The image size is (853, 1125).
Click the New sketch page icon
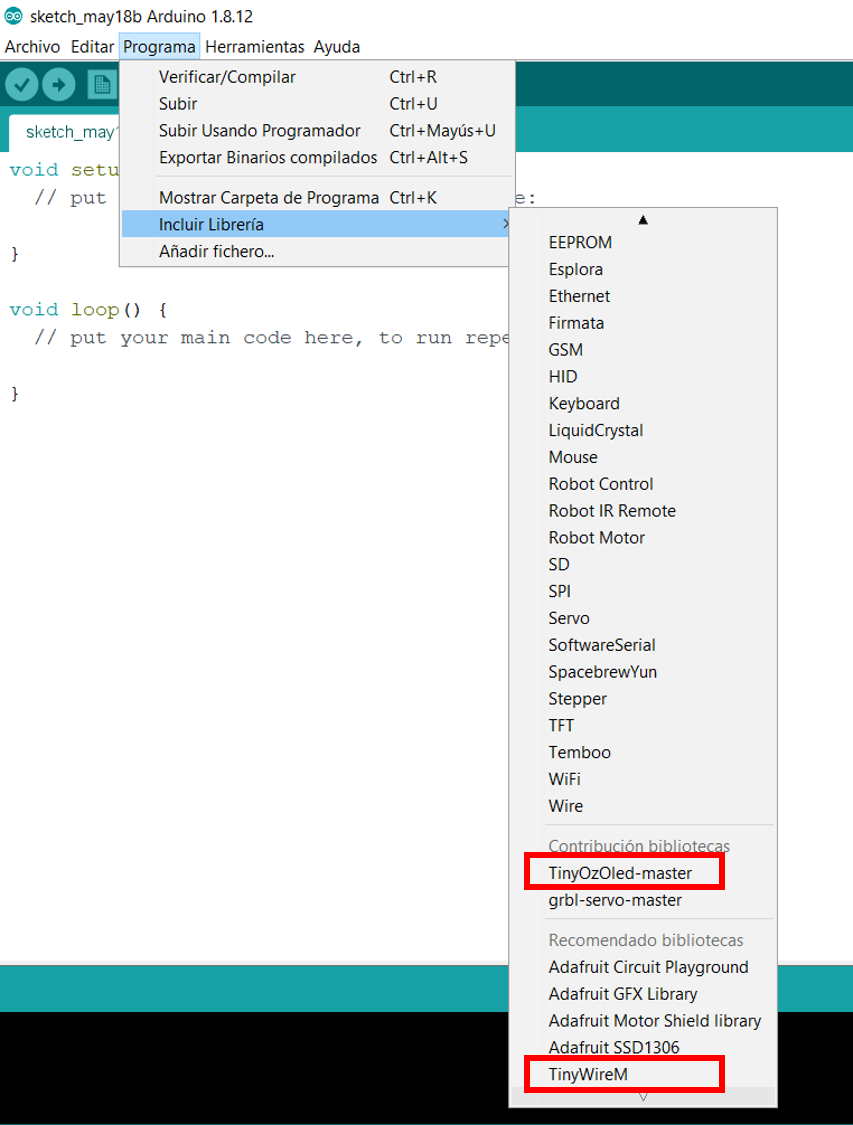103,85
